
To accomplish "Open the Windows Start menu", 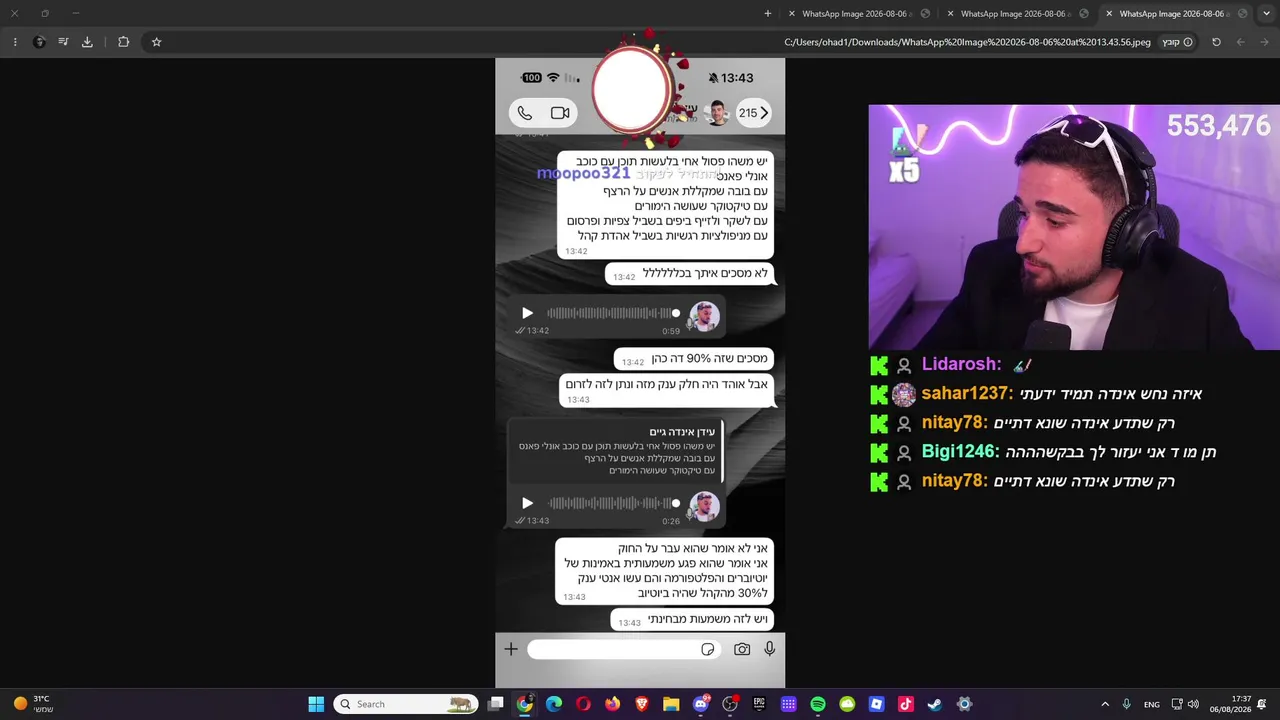I will point(316,704).
